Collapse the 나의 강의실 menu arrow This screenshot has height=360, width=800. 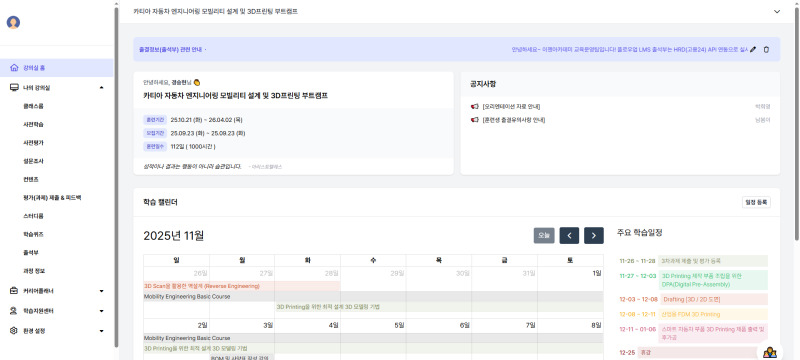(x=102, y=88)
